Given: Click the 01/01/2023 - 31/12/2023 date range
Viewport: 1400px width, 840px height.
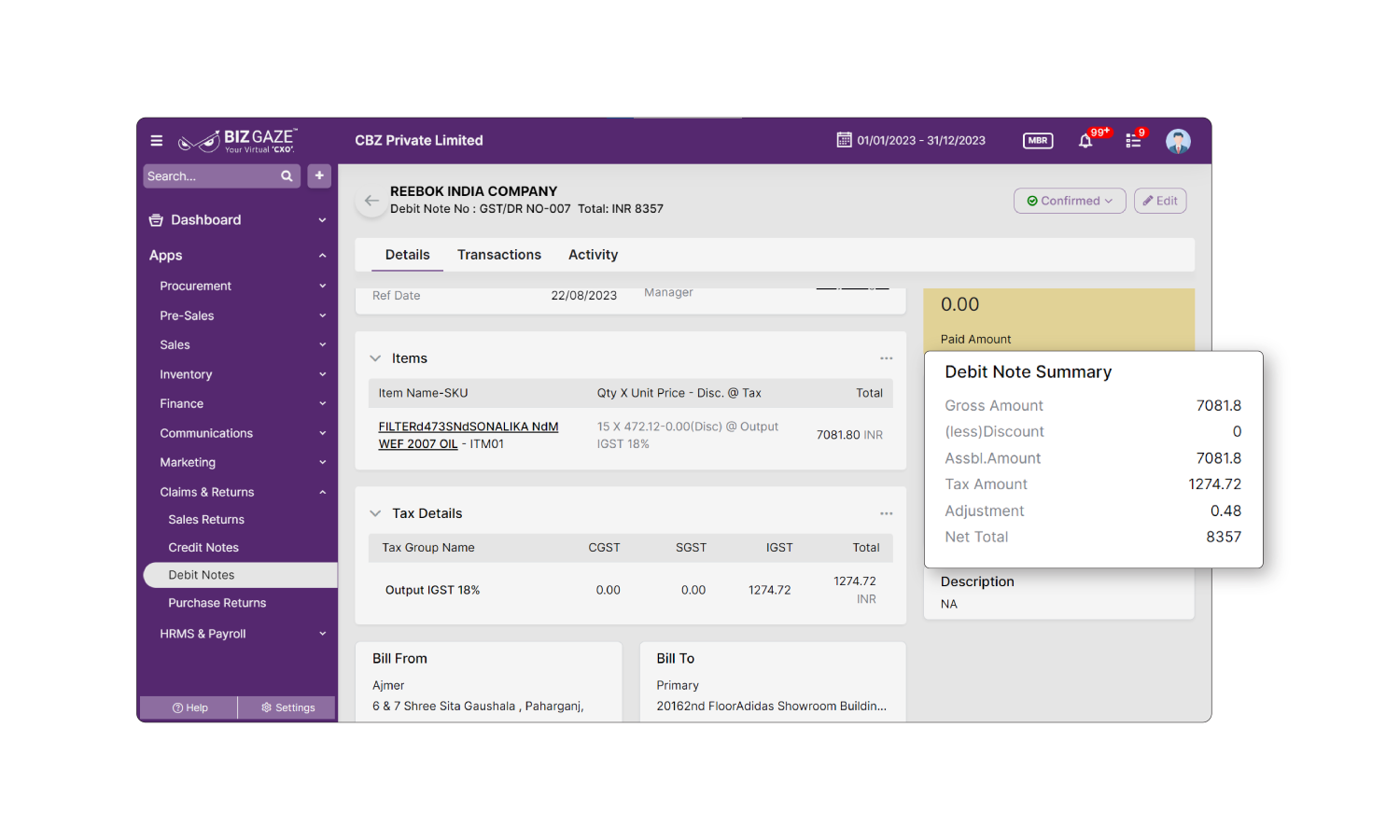Looking at the screenshot, I should click(x=921, y=140).
